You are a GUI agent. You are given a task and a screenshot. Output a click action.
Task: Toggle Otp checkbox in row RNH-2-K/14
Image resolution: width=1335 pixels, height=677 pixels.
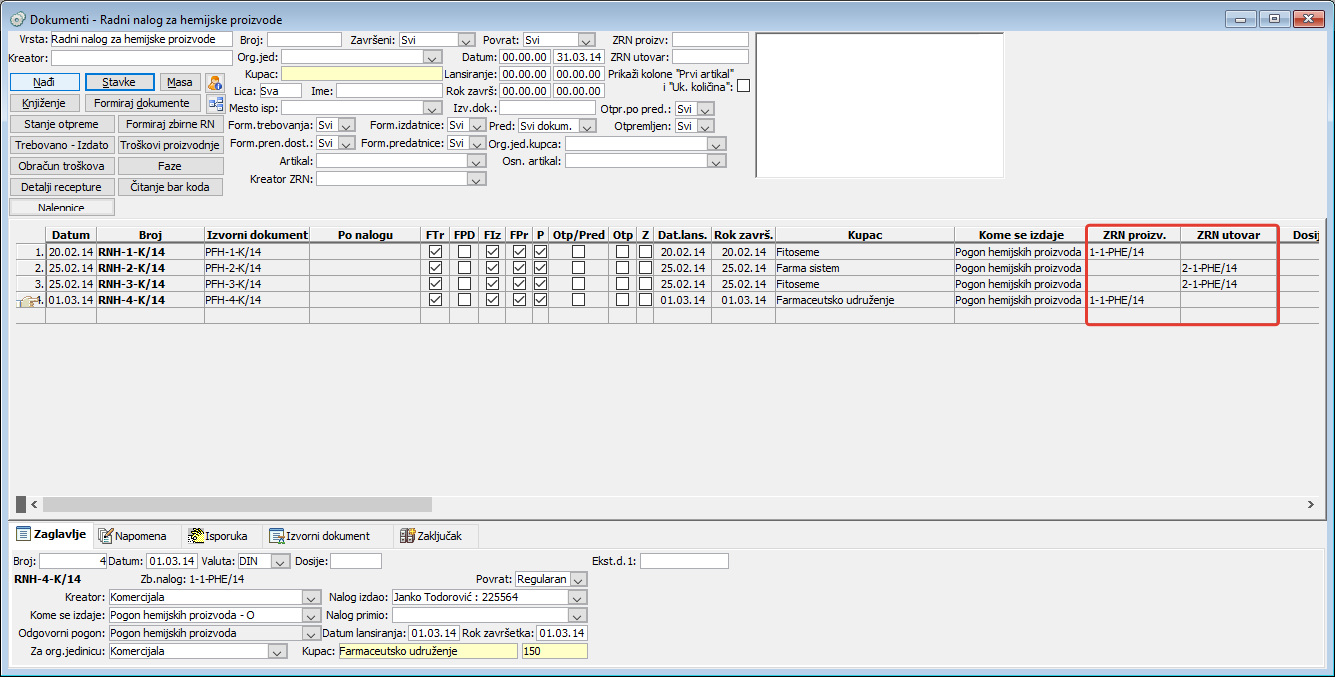pos(622,268)
